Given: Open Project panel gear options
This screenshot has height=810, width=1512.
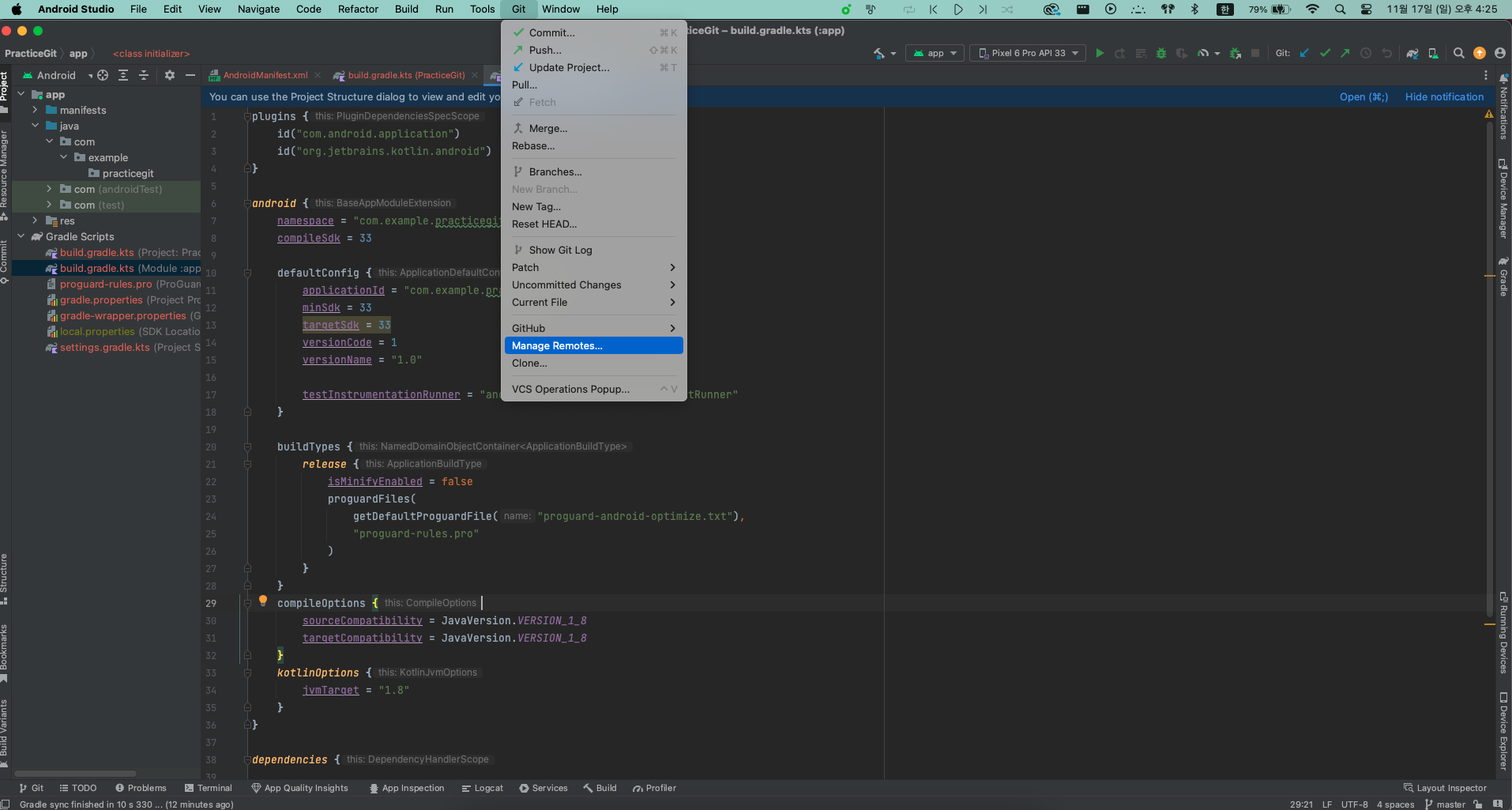Looking at the screenshot, I should (170, 75).
